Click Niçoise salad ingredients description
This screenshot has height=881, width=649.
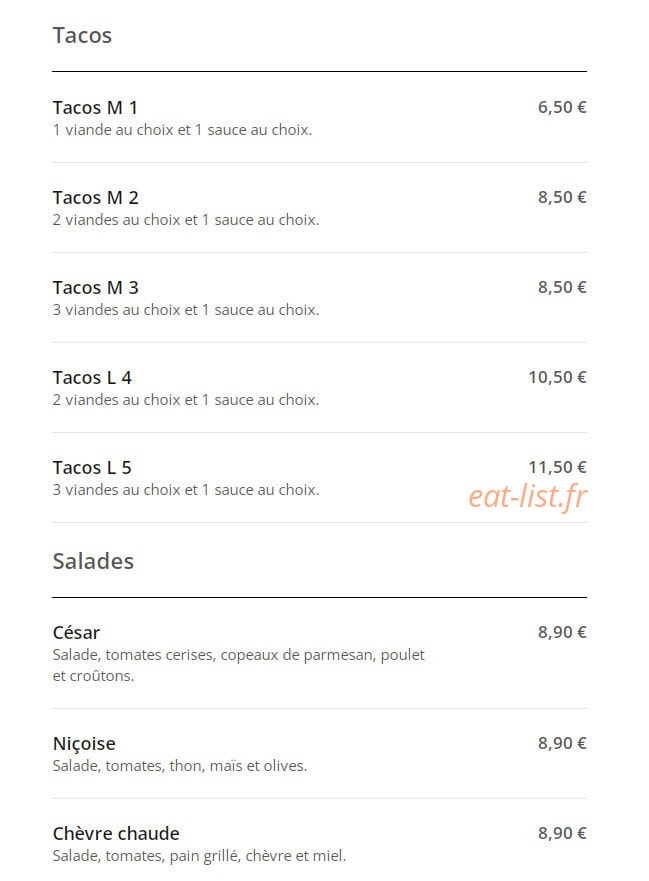pyautogui.click(x=180, y=766)
